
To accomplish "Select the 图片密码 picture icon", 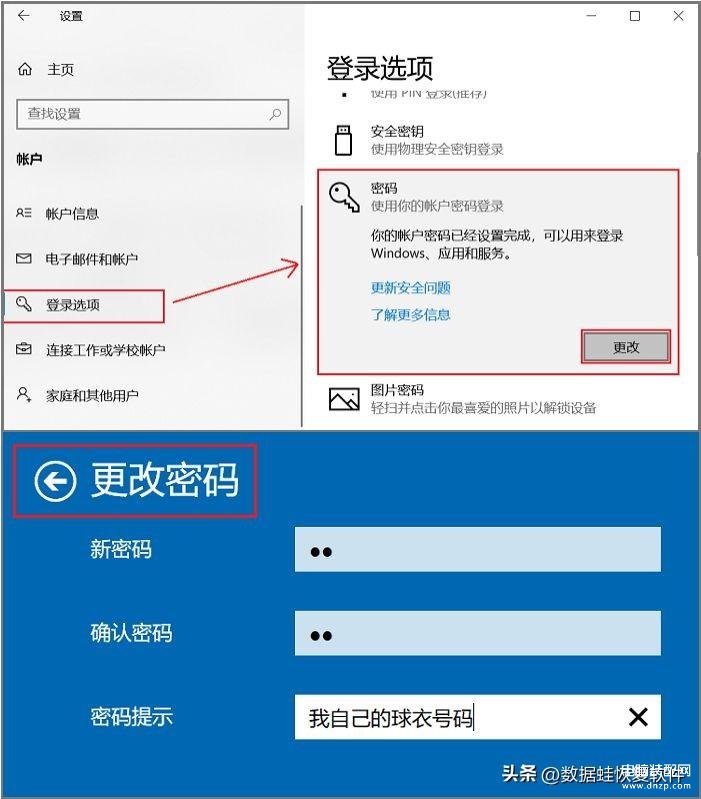I will click(344, 399).
